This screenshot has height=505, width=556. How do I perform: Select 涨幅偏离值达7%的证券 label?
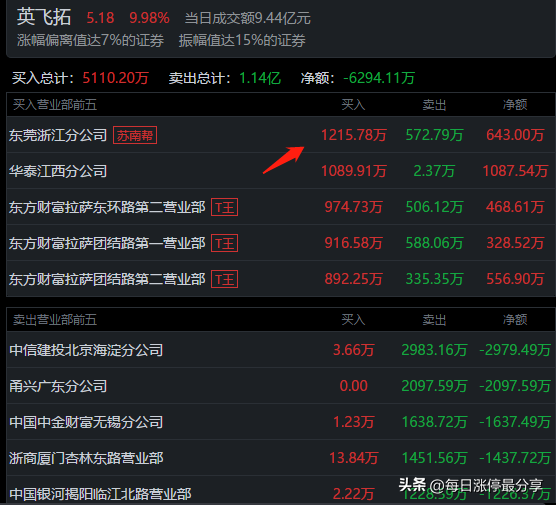(x=90, y=40)
